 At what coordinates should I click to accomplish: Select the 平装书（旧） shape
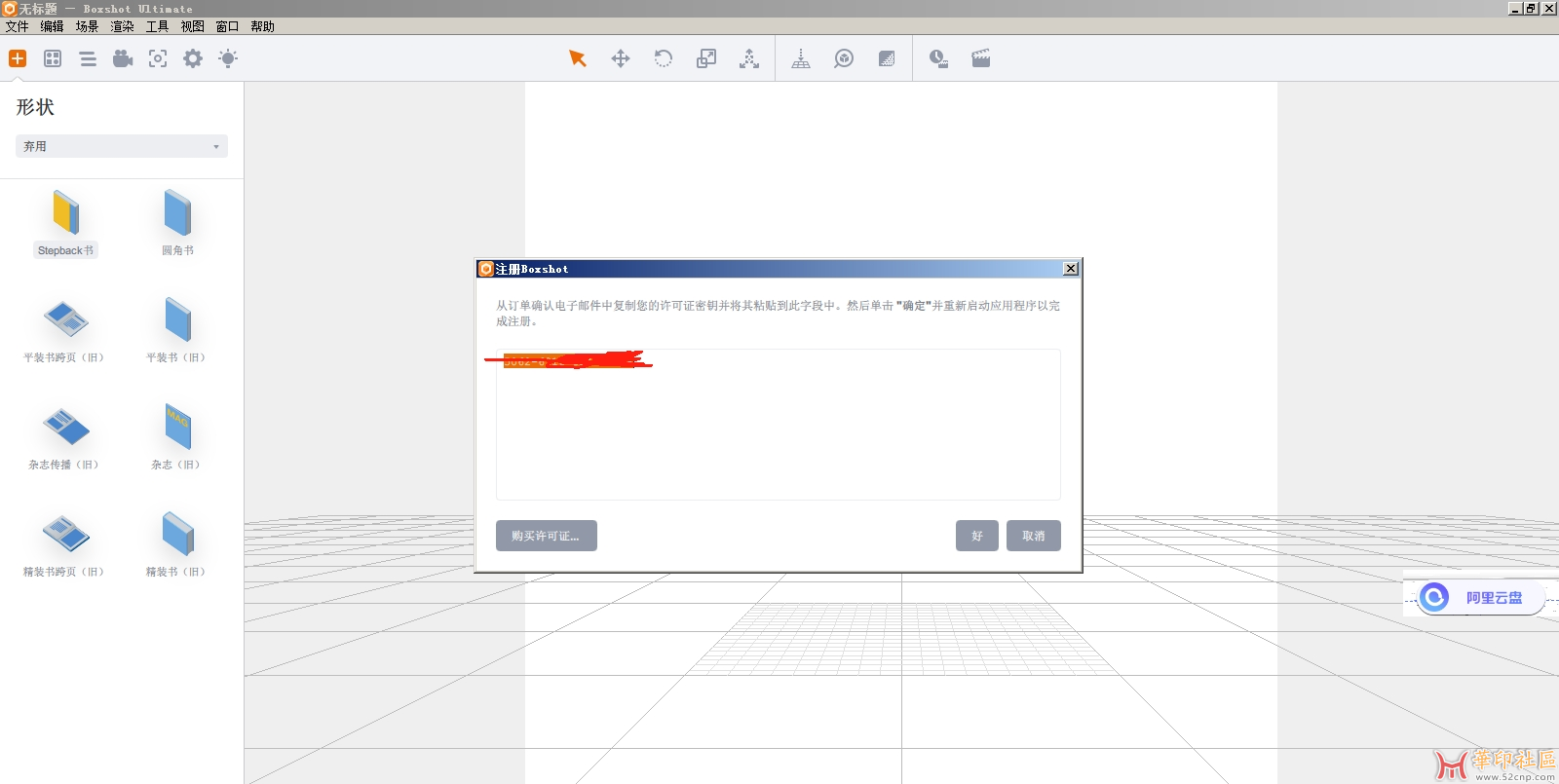[177, 331]
